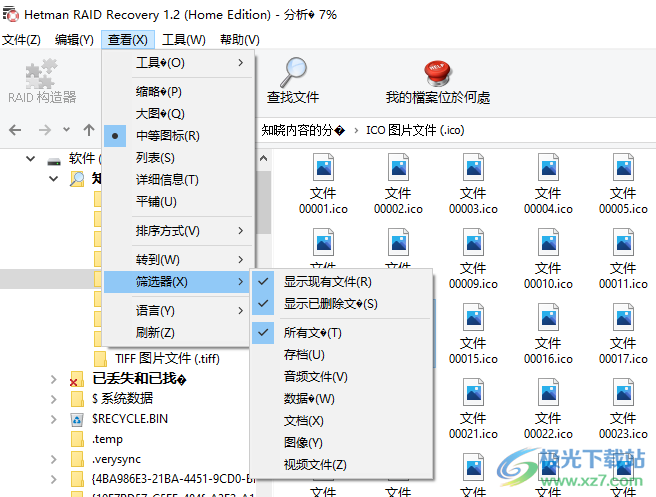Select file 00023.ico icon
Viewport: 656px width, 497px height.
[623, 392]
